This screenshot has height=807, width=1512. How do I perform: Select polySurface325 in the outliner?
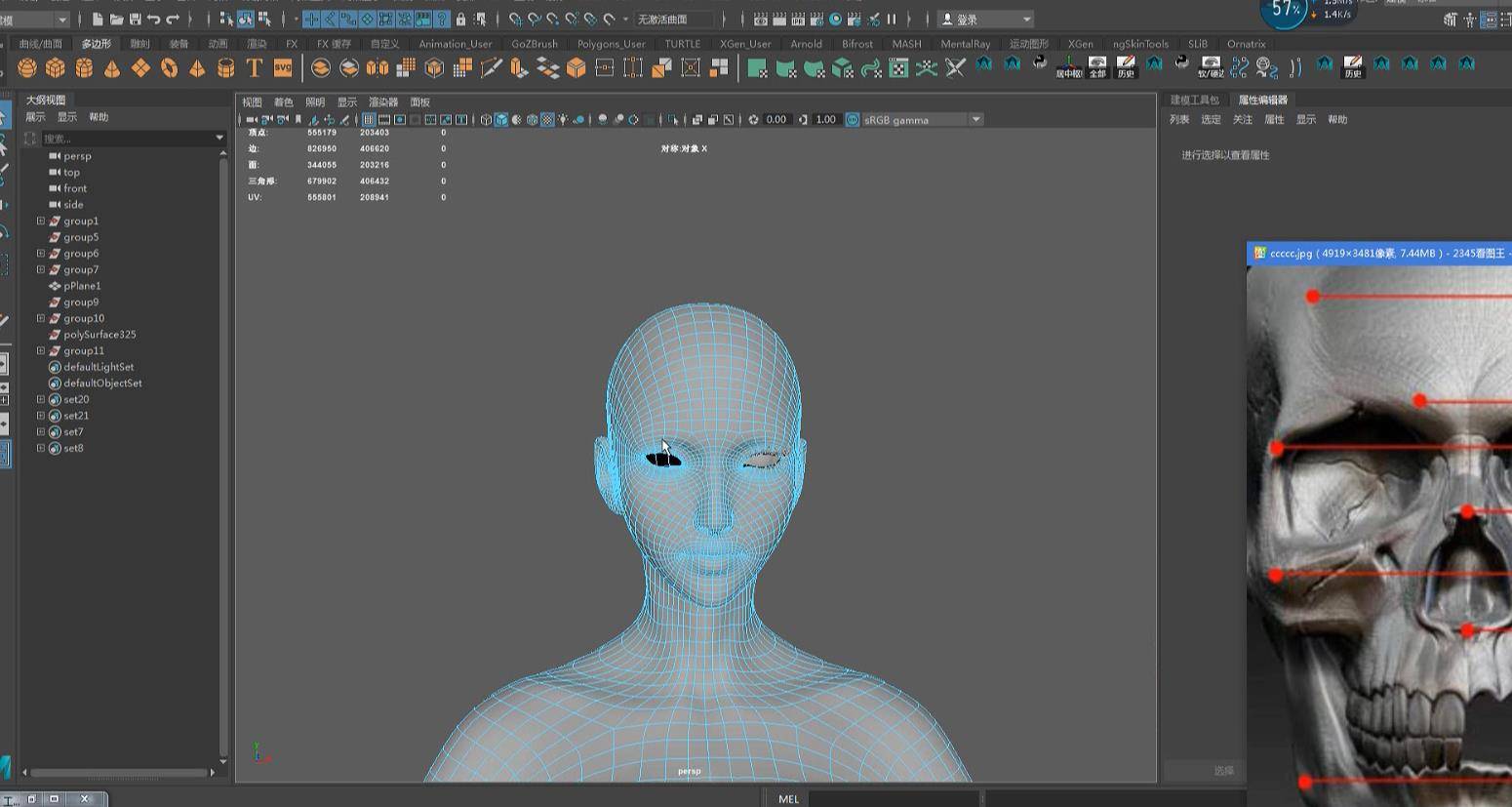click(99, 335)
